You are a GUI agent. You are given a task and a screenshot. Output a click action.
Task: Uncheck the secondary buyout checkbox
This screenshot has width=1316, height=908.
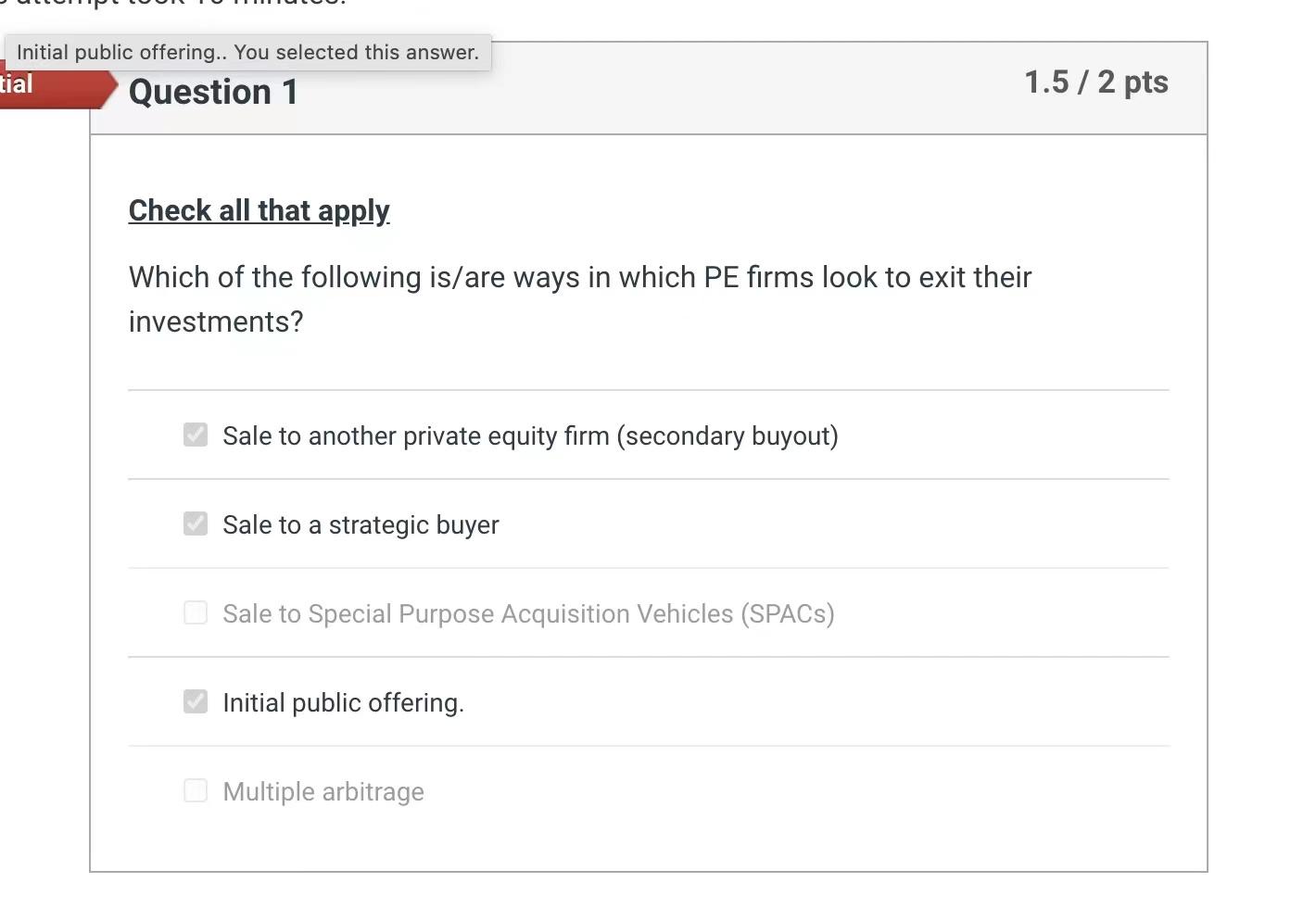coord(195,435)
